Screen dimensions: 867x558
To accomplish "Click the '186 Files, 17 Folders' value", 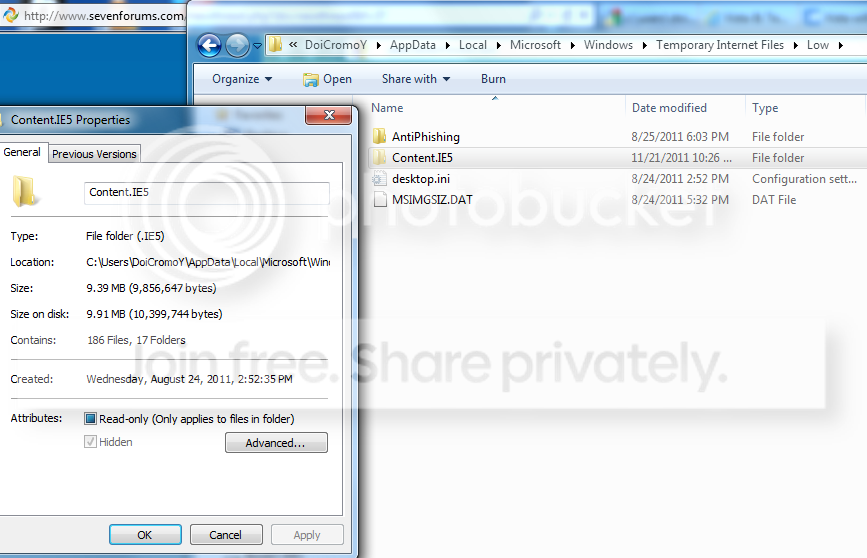I will [136, 340].
